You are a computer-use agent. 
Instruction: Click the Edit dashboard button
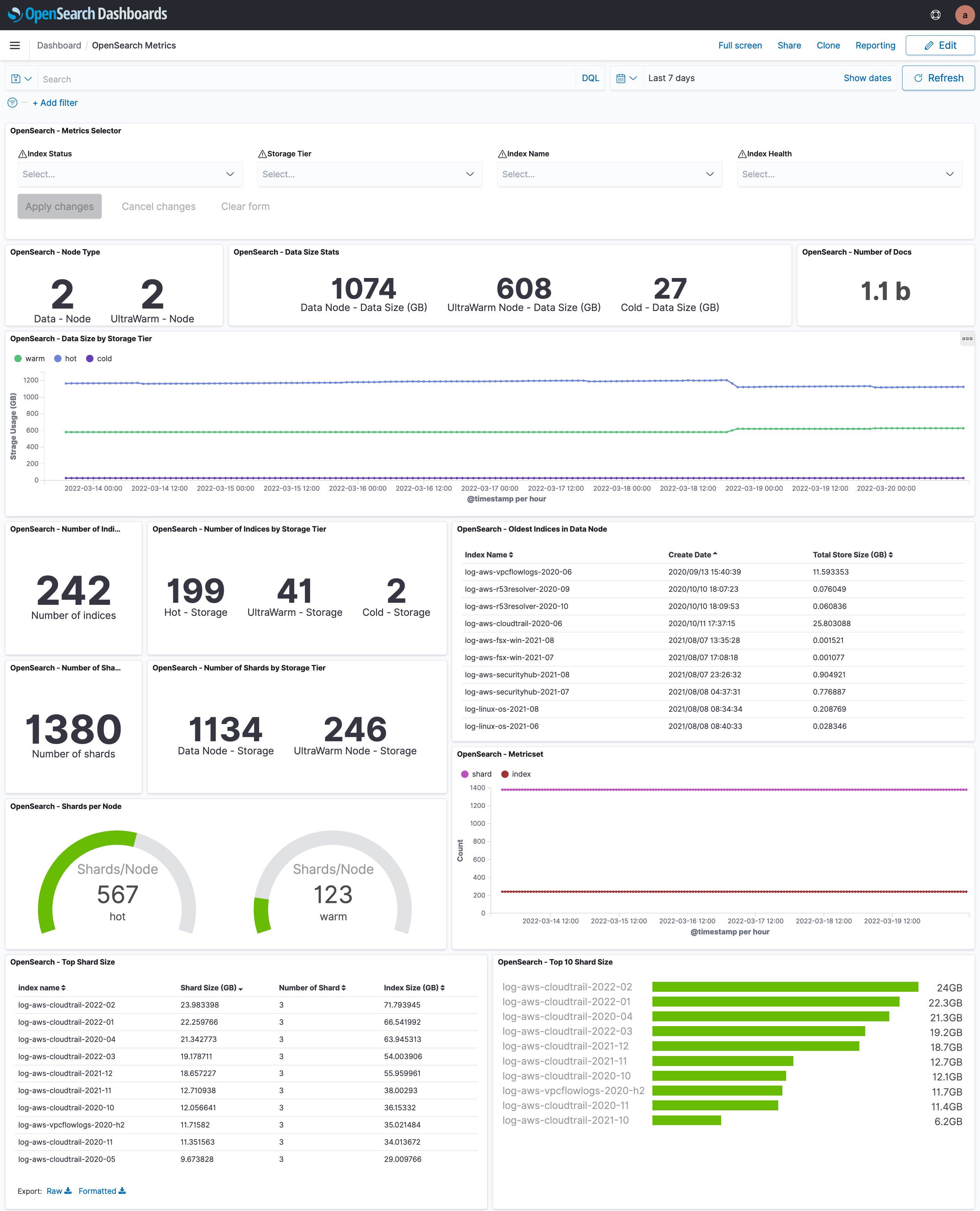(940, 45)
